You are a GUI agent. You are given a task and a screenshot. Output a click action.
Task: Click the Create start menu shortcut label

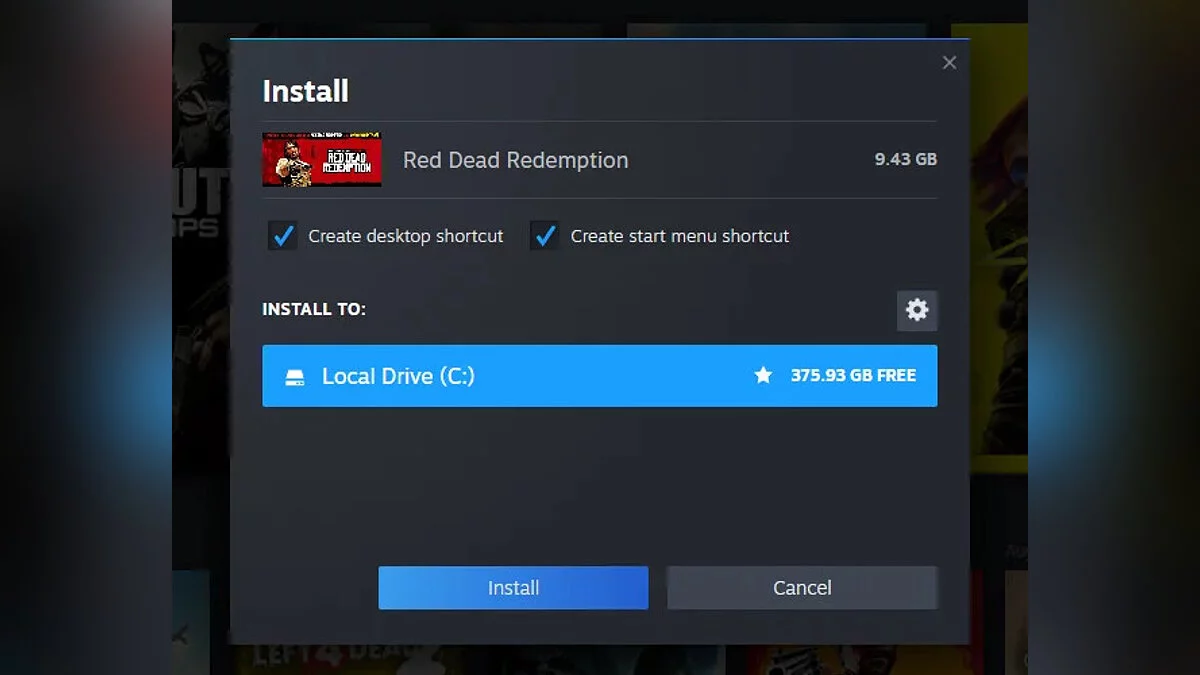680,236
